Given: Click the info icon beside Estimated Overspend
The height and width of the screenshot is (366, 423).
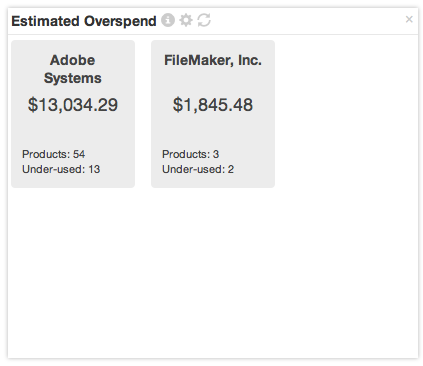Looking at the screenshot, I should [168, 20].
